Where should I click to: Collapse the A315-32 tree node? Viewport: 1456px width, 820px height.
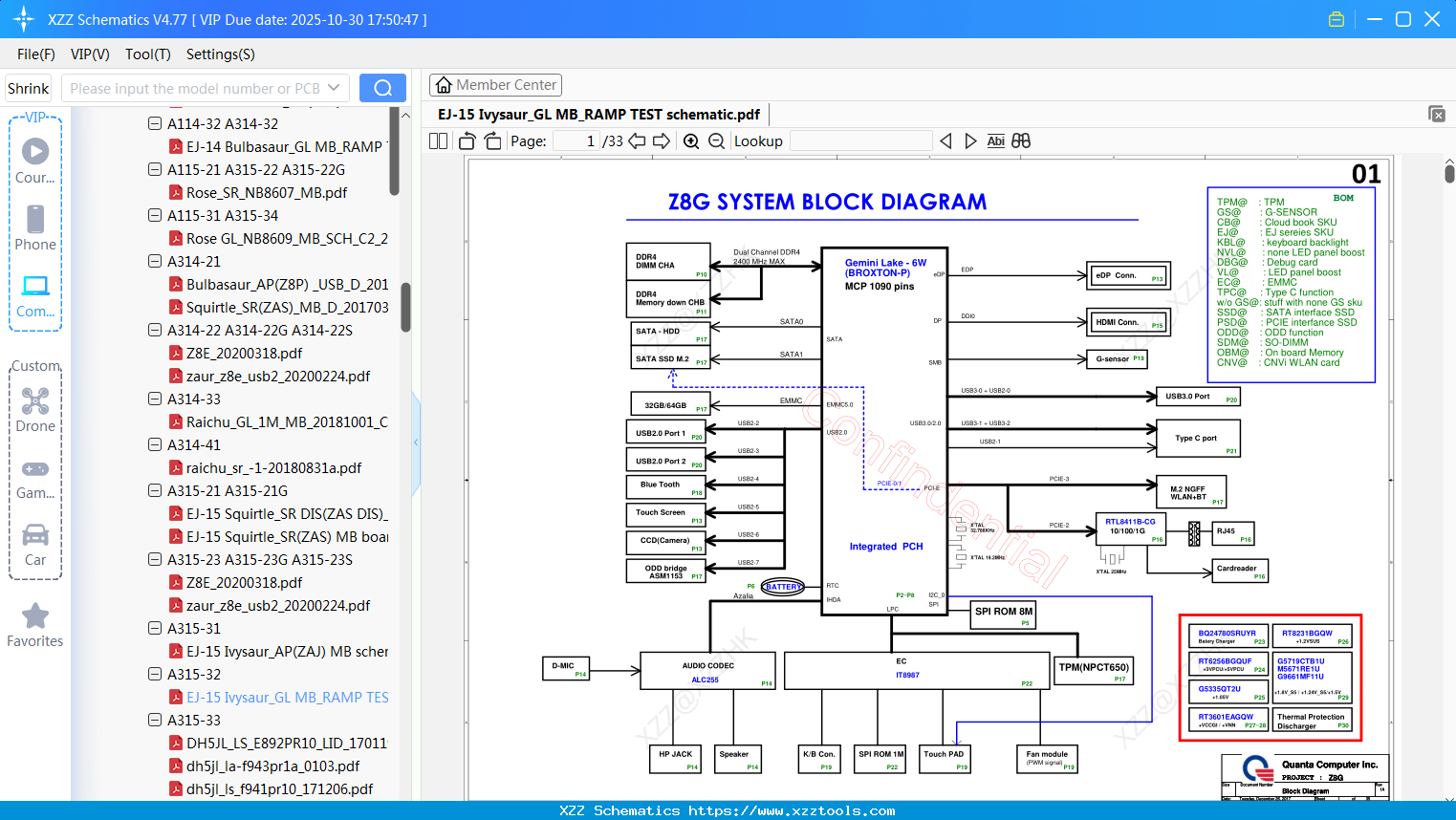tap(155, 674)
